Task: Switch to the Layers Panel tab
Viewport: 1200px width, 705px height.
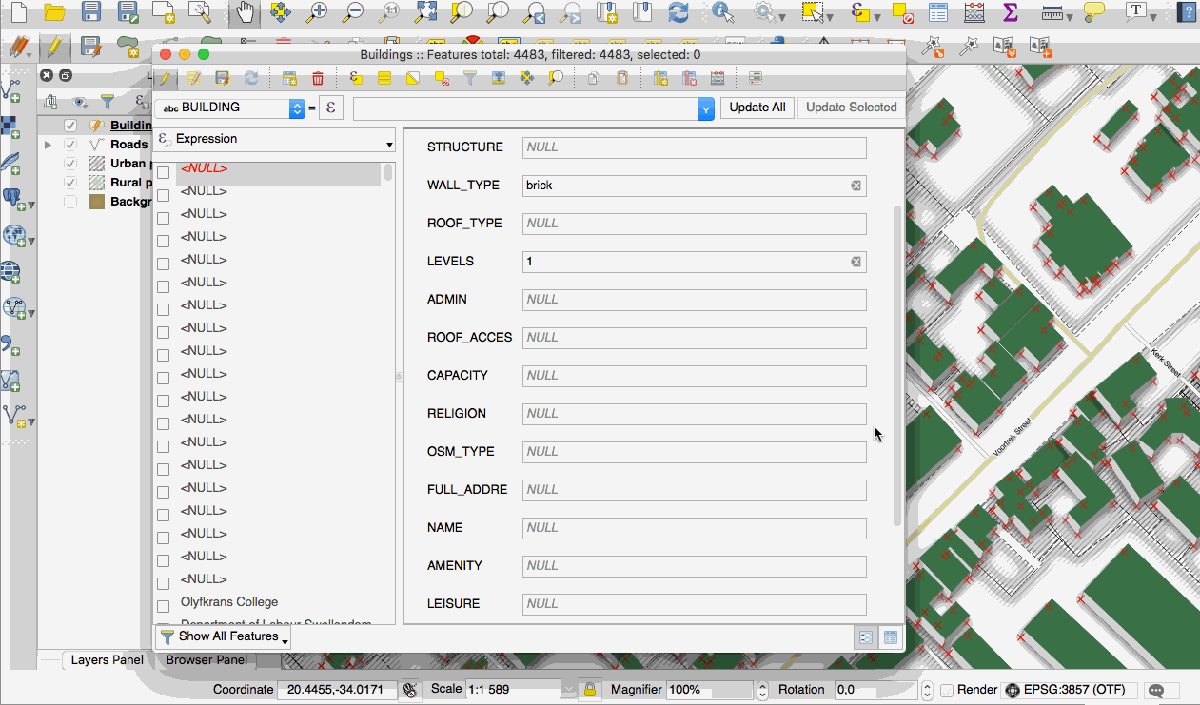Action: (x=107, y=660)
